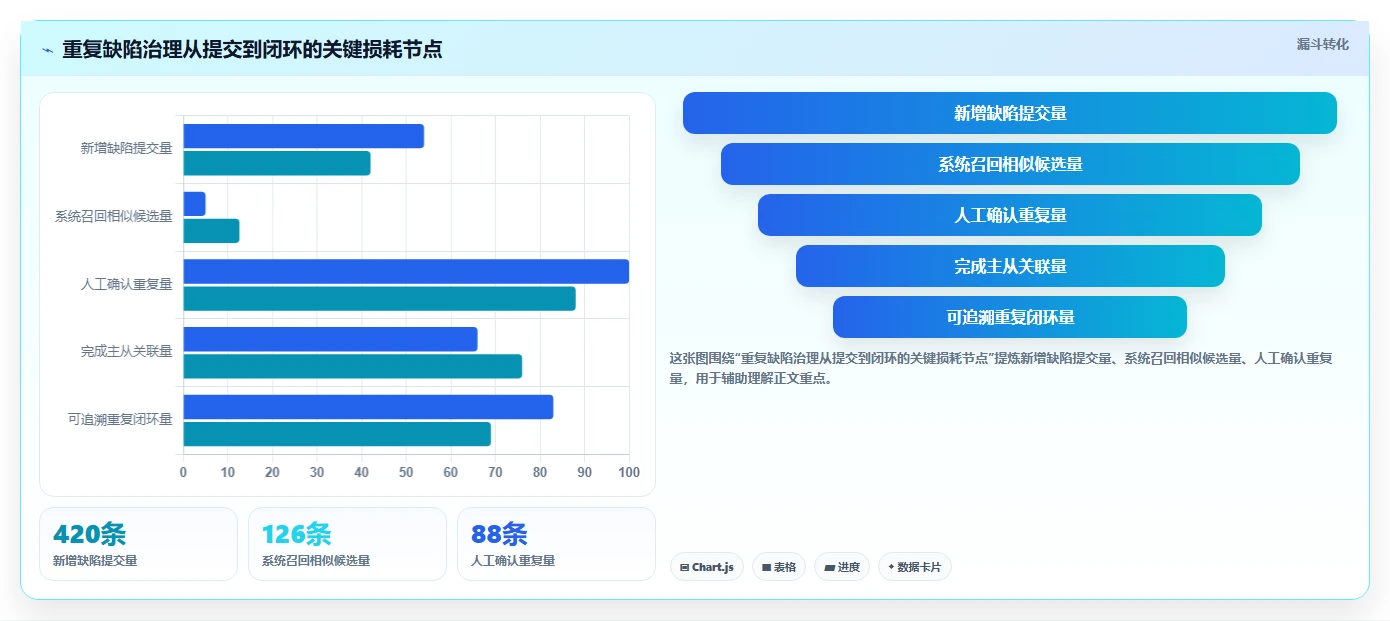Click the blue bar for 系统召回相似候选量
1390x621 pixels.
194,204
